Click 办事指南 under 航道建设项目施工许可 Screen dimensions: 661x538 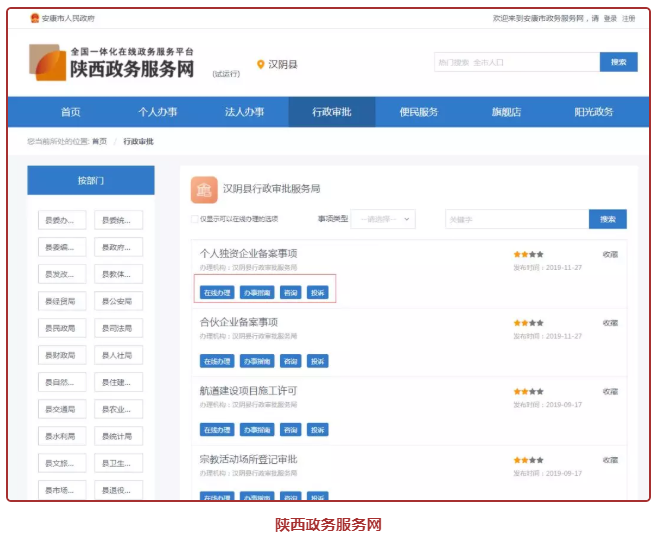click(257, 430)
